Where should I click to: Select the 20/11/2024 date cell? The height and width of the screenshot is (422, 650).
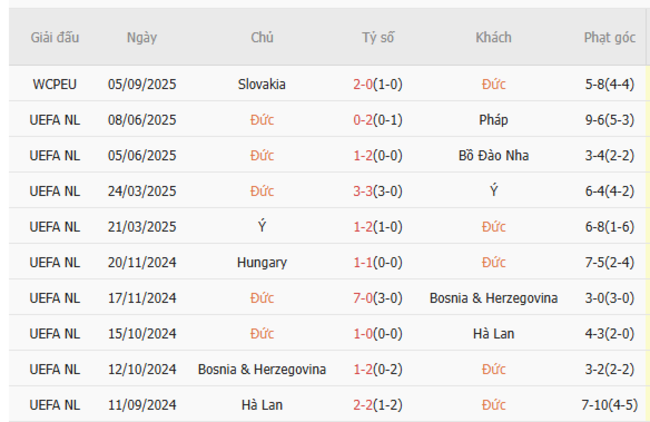(x=141, y=263)
